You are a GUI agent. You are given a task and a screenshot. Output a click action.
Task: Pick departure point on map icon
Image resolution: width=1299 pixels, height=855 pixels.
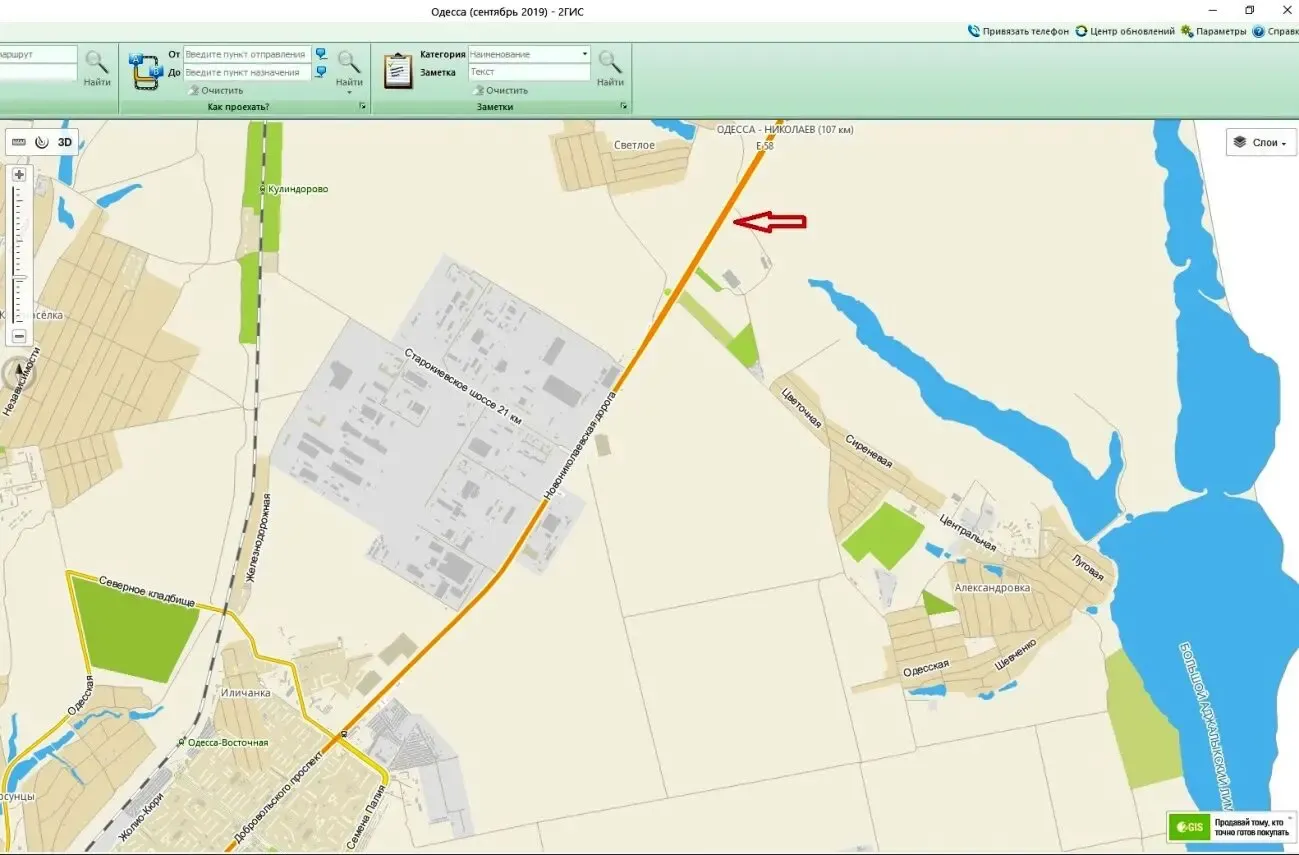click(321, 54)
